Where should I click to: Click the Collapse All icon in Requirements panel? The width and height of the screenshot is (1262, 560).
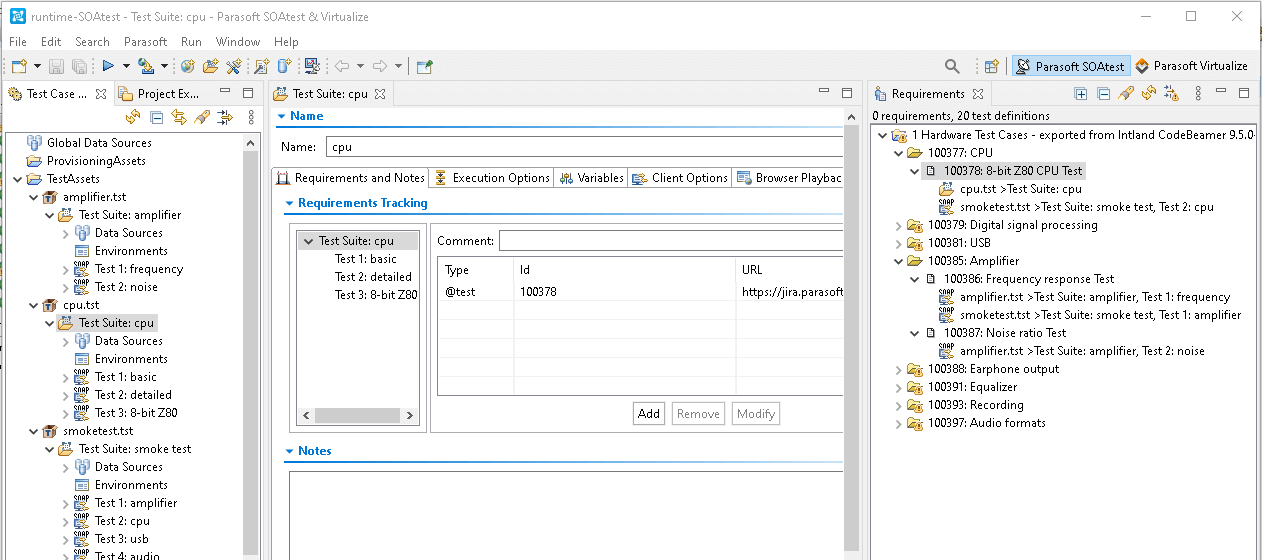1103,93
